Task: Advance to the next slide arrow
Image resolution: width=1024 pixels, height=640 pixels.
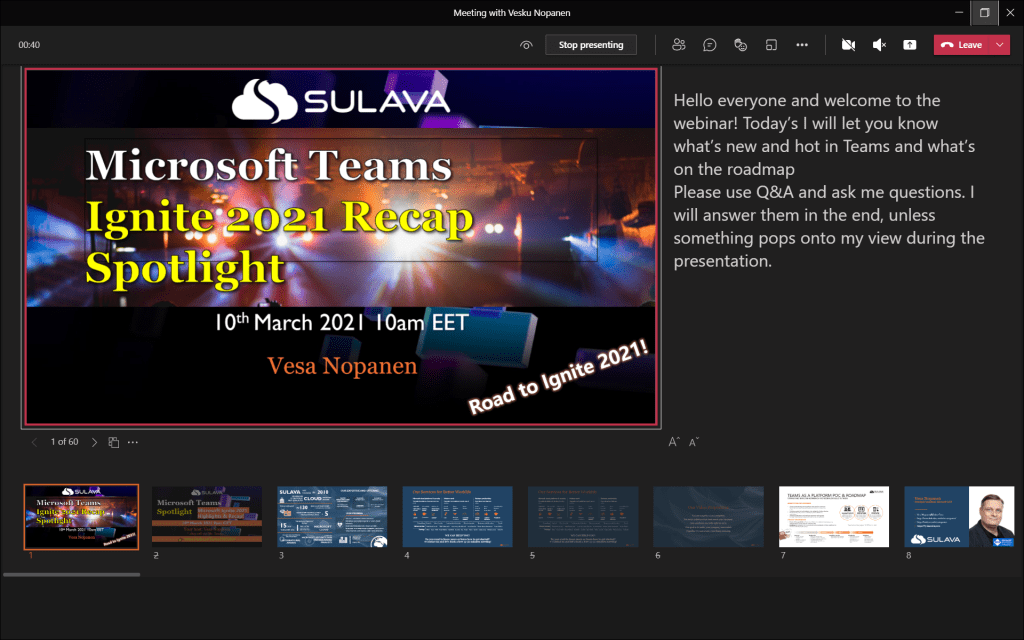Action: [95, 442]
